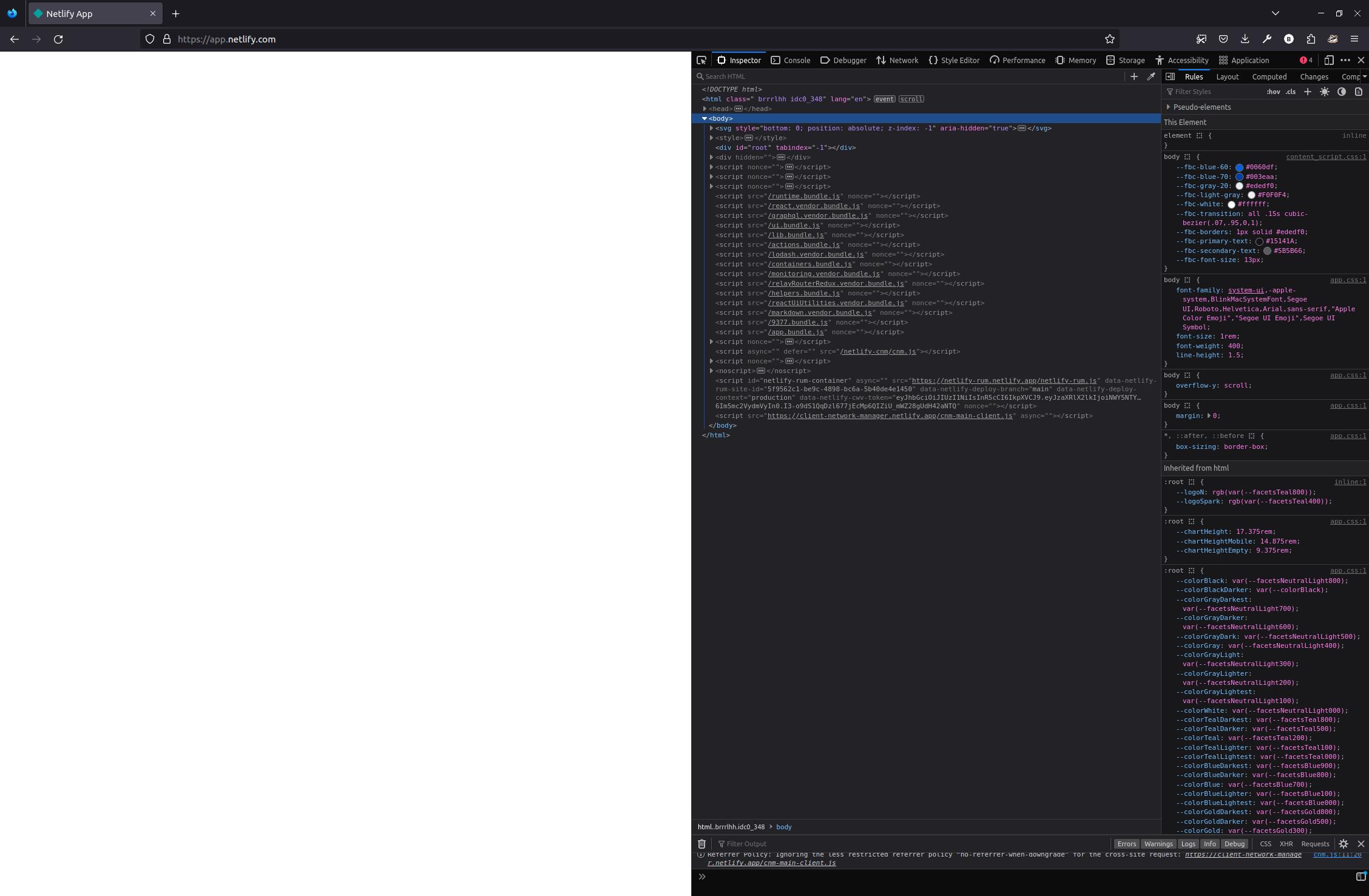Toggle Responsive Design Mode
Viewport: 1369px width, 896px height.
click(x=1329, y=60)
